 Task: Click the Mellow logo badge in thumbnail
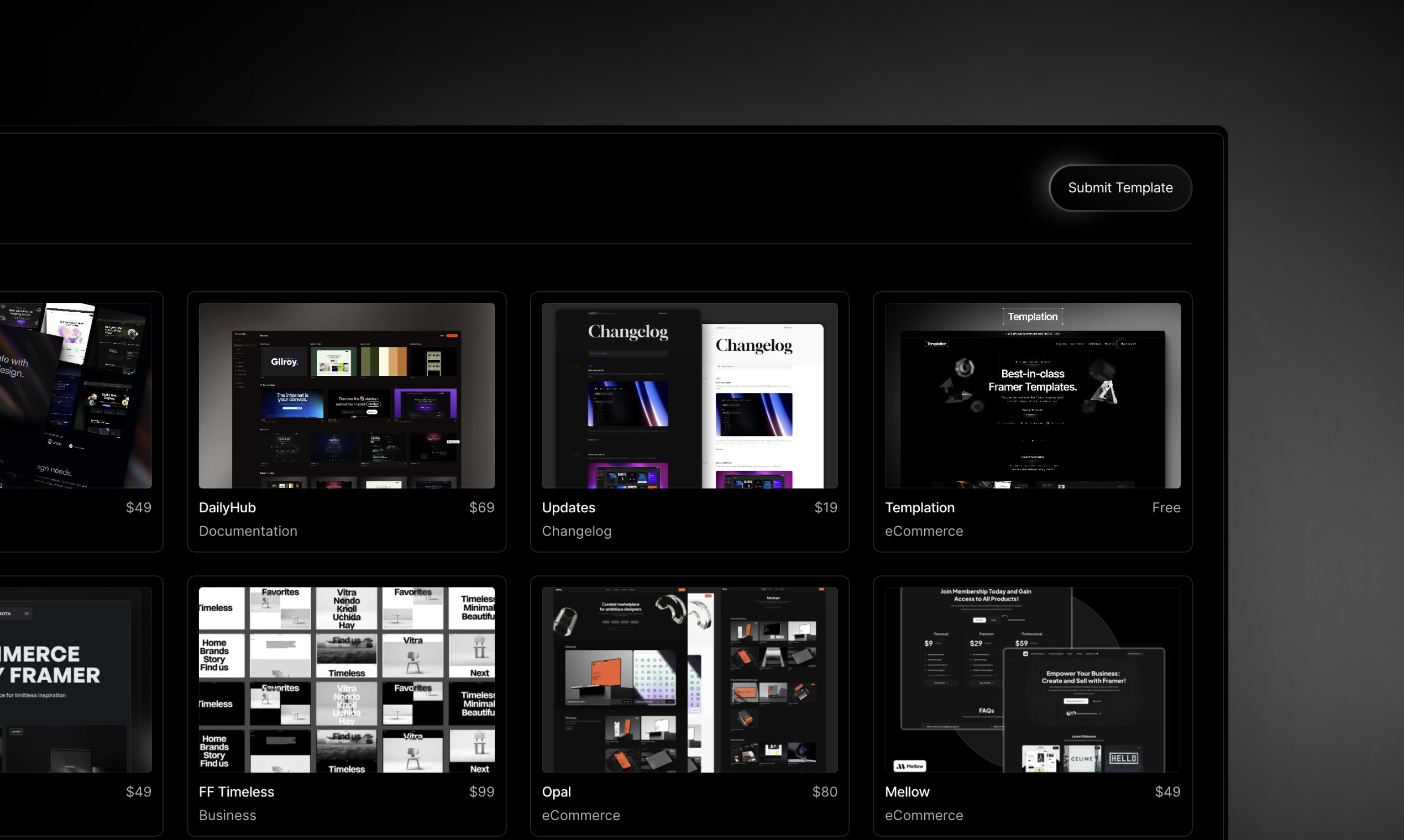click(x=909, y=766)
